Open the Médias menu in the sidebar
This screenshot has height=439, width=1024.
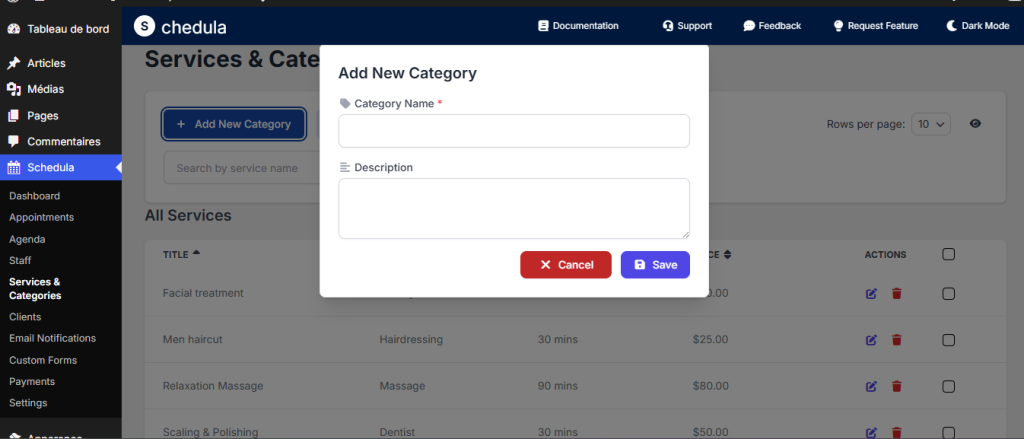point(45,89)
